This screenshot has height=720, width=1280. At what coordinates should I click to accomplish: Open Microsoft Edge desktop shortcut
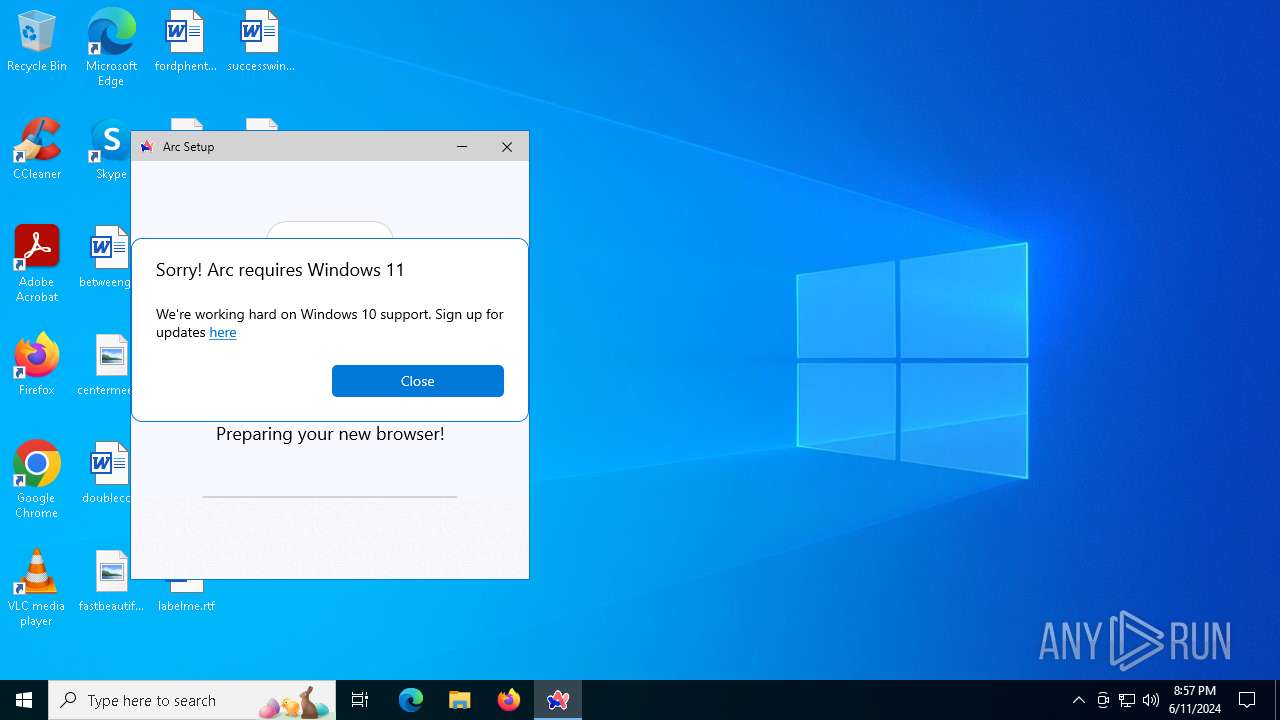tap(111, 47)
